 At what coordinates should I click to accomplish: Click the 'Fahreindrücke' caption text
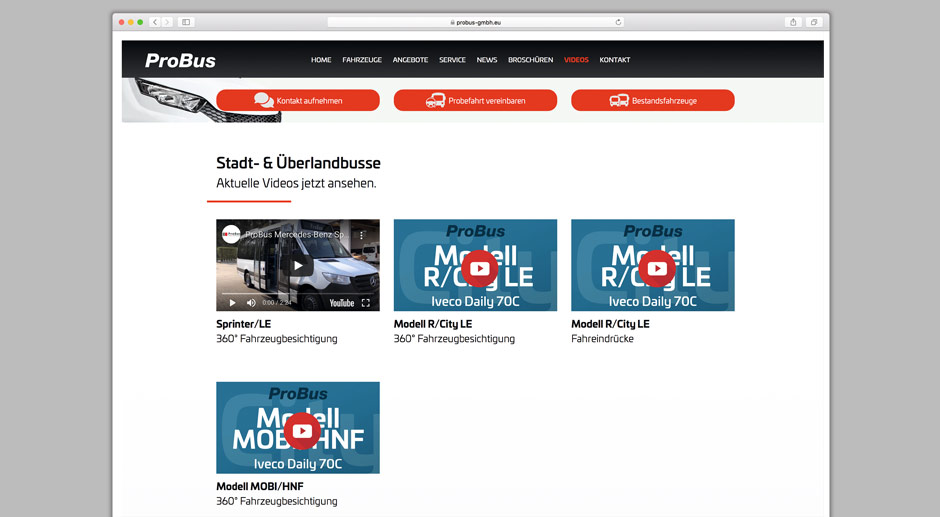pos(602,339)
